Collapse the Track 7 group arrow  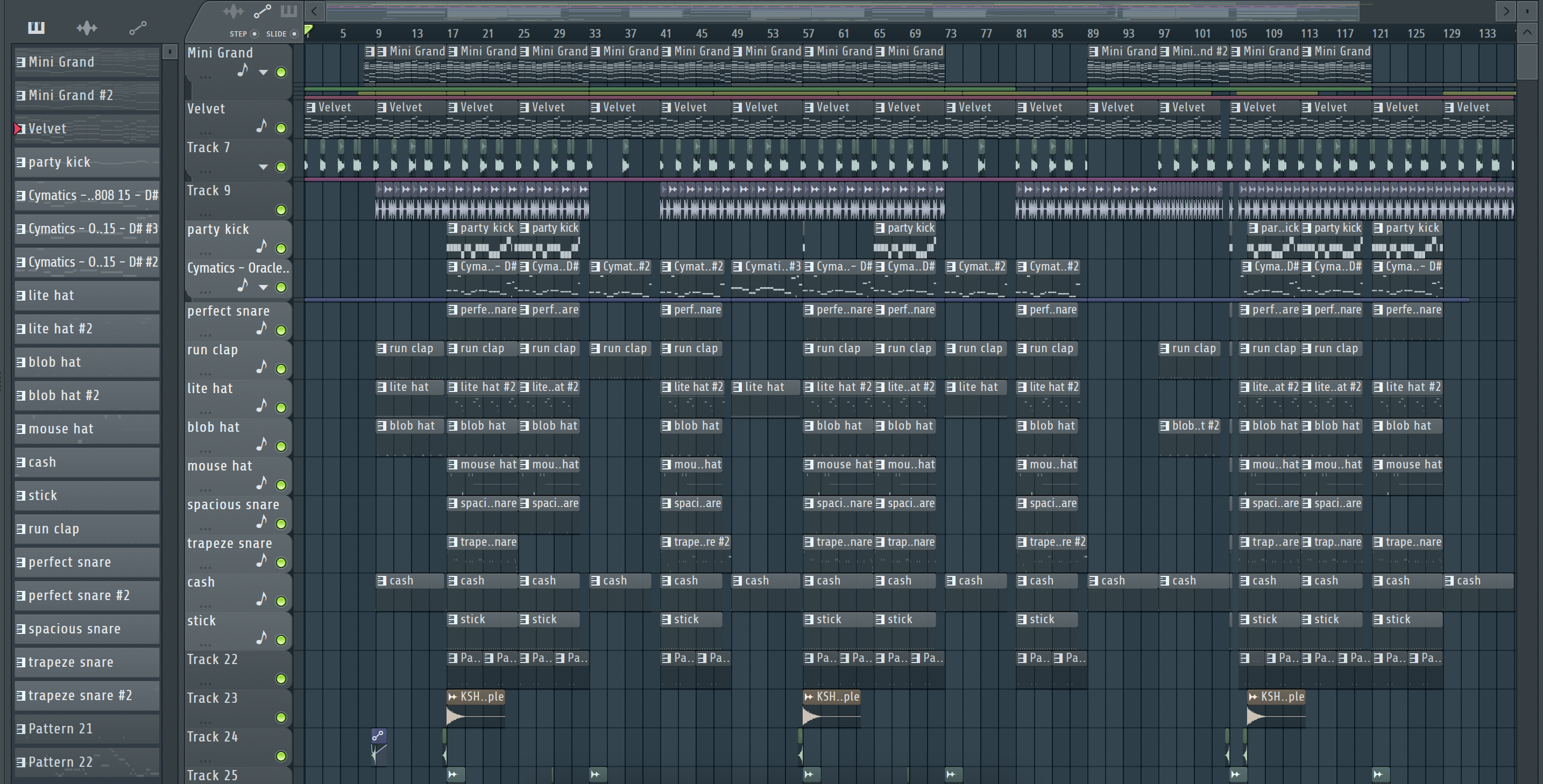click(x=263, y=167)
